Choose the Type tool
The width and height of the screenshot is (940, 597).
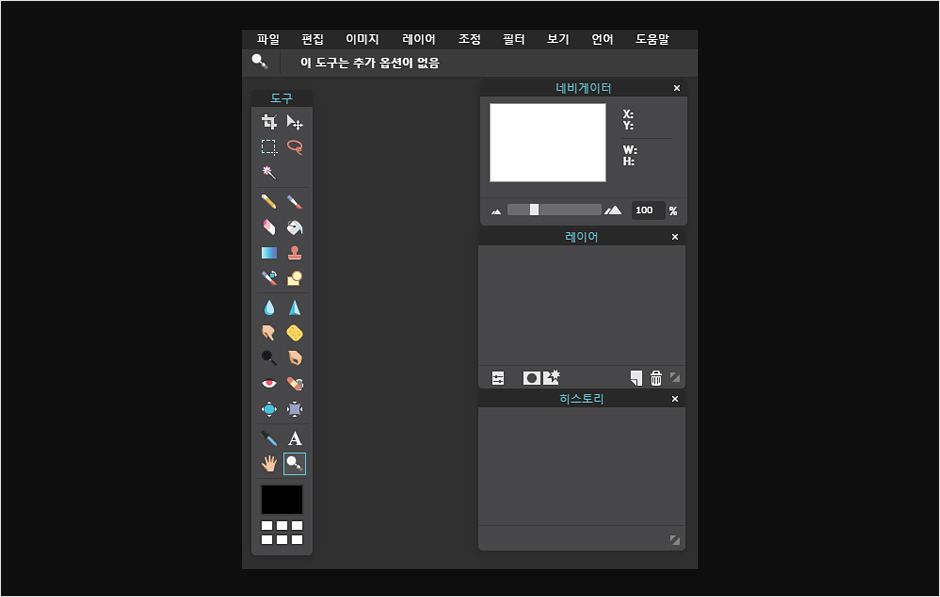[x=294, y=437]
